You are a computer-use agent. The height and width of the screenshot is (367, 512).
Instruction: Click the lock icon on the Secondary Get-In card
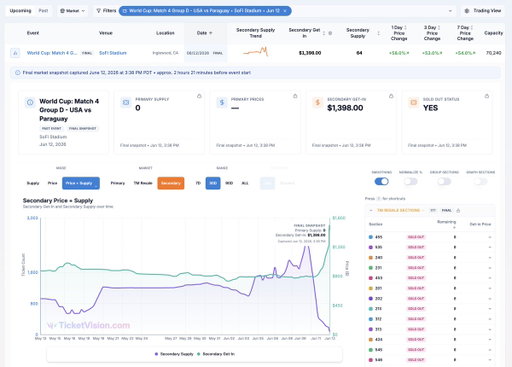(x=391, y=96)
